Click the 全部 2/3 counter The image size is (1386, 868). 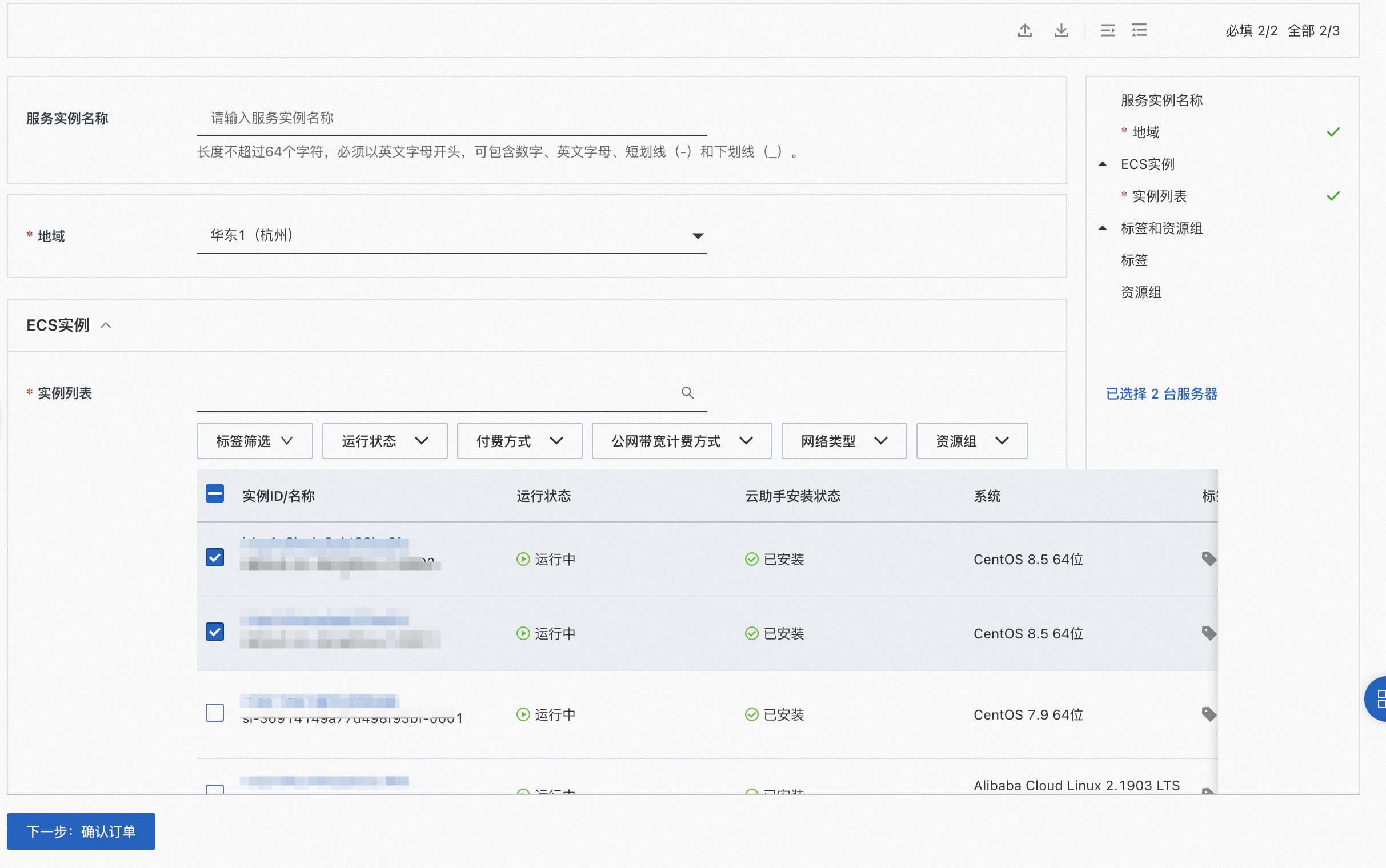[1313, 30]
